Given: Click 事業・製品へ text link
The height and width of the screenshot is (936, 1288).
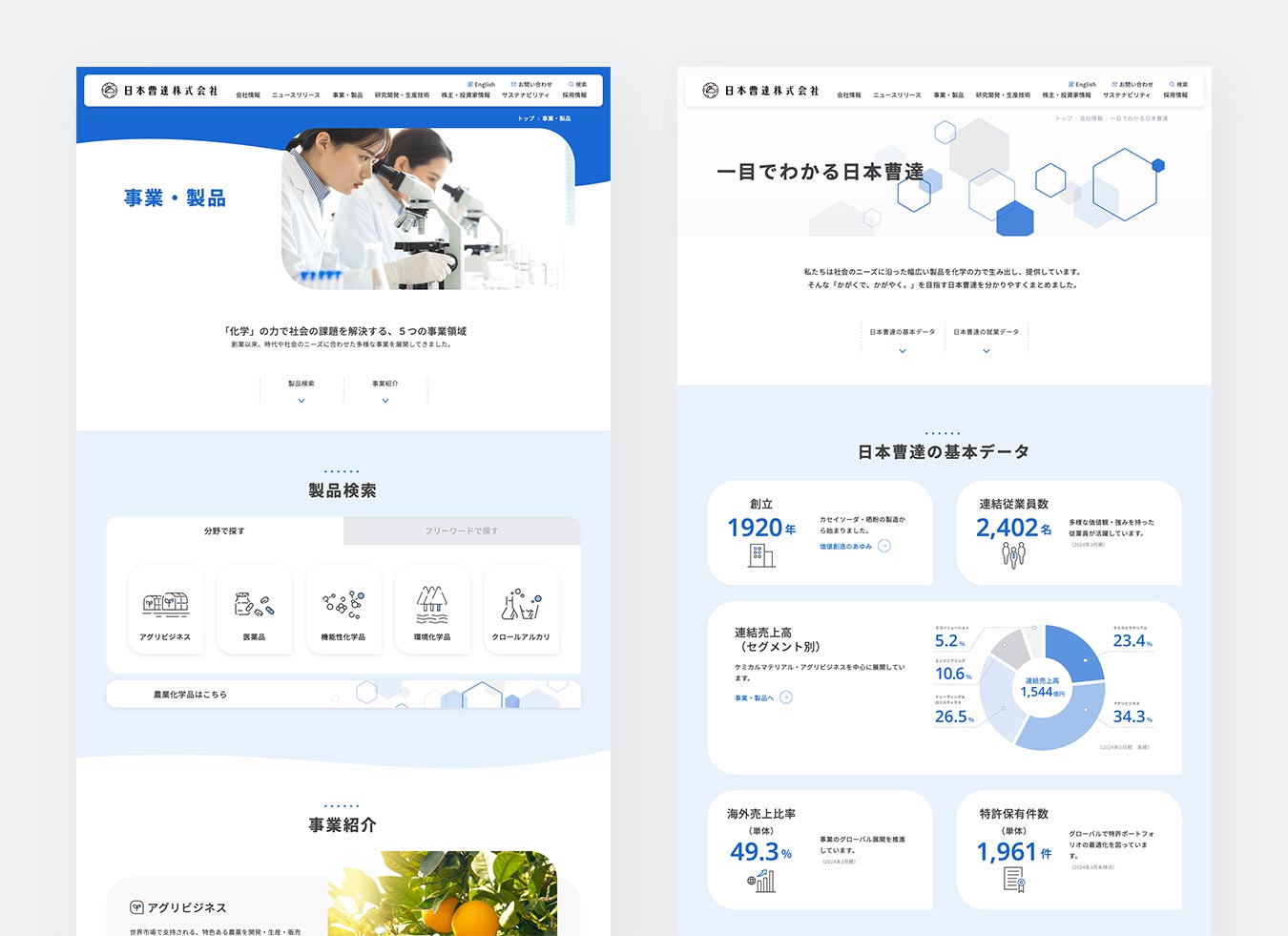Looking at the screenshot, I should coord(754,697).
